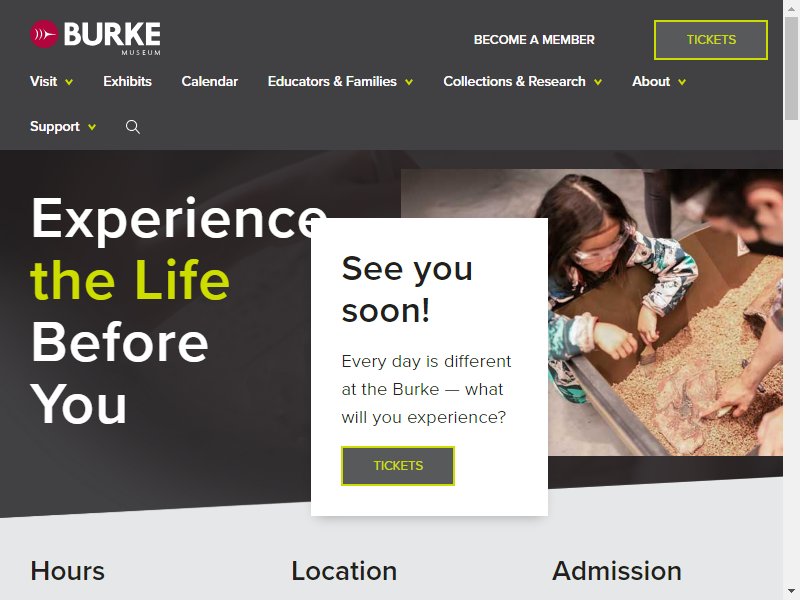Click the scrollbar up arrow
Viewport: 800px width, 600px height.
click(791, 7)
